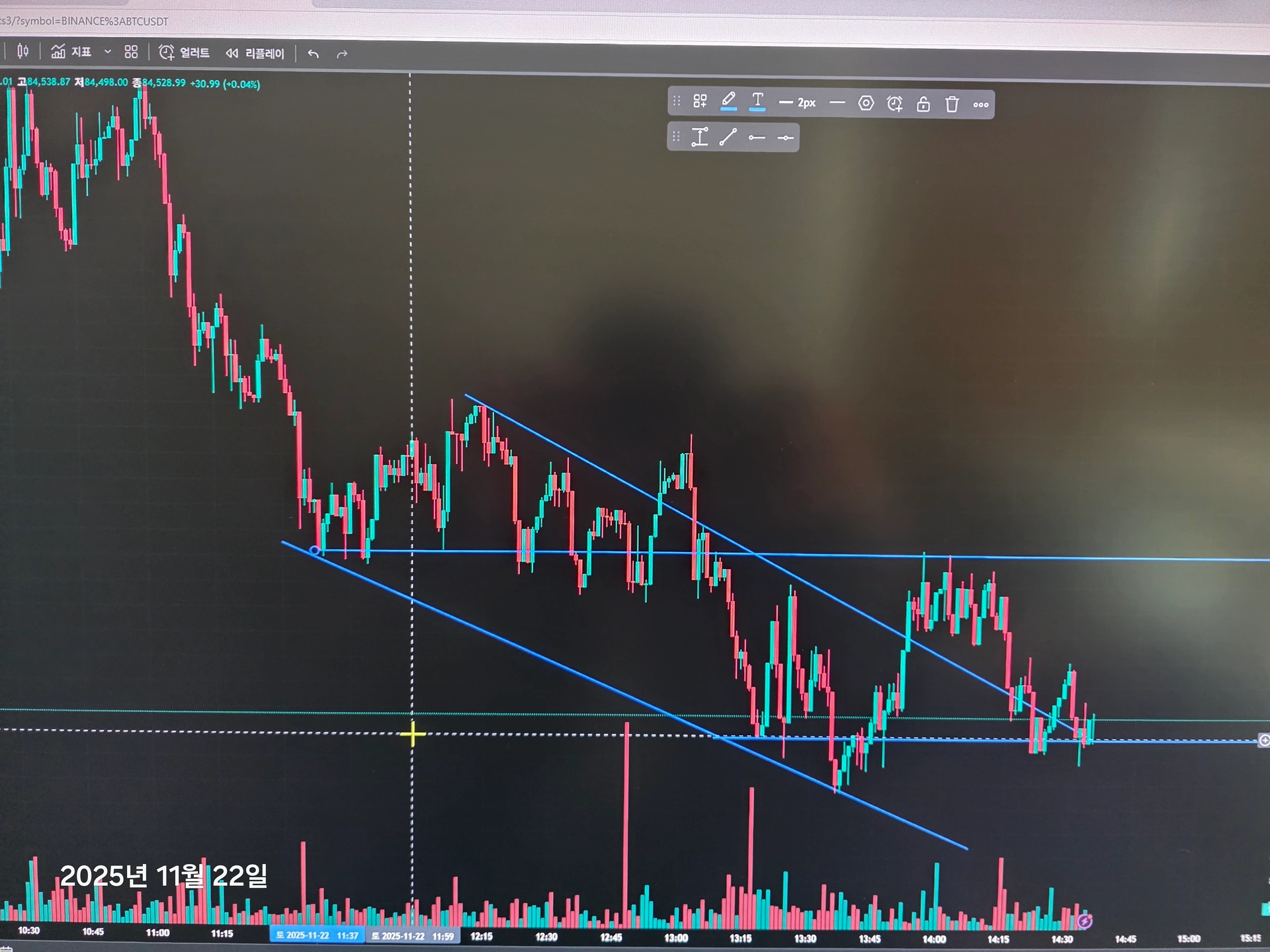Open the 지표 indicators menu
1270x952 pixels.
point(71,52)
